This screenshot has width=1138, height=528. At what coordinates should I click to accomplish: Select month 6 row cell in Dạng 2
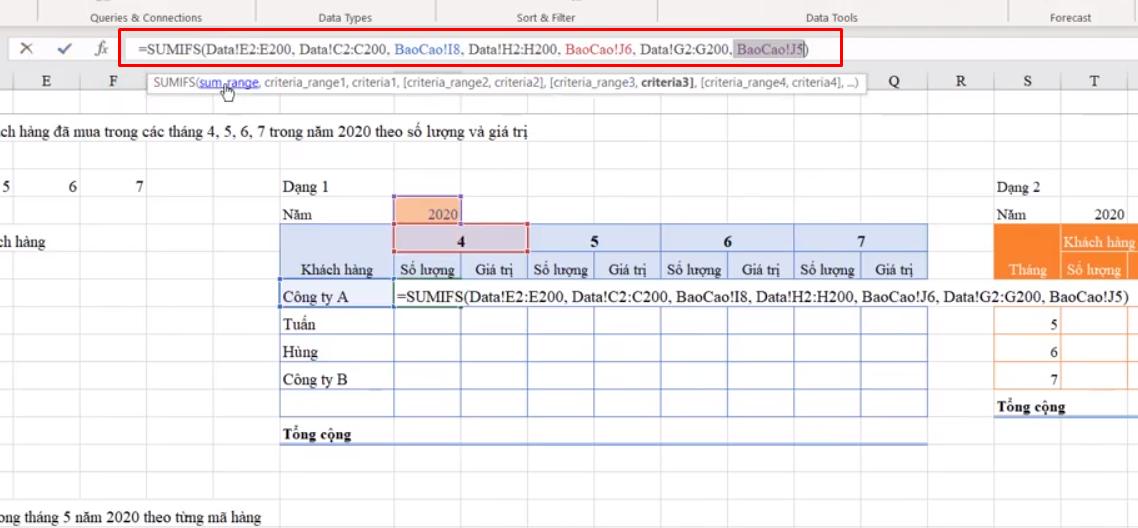click(x=1028, y=348)
